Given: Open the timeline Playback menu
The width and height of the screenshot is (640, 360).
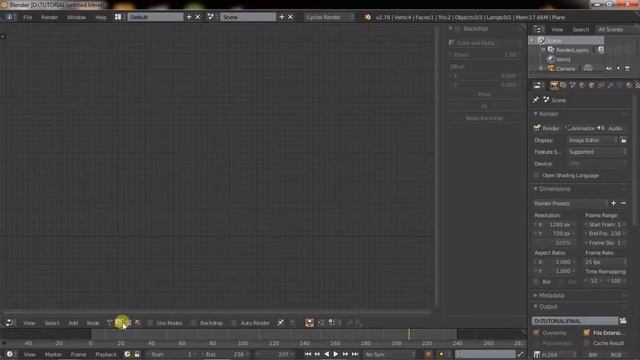Looking at the screenshot, I should [x=106, y=354].
